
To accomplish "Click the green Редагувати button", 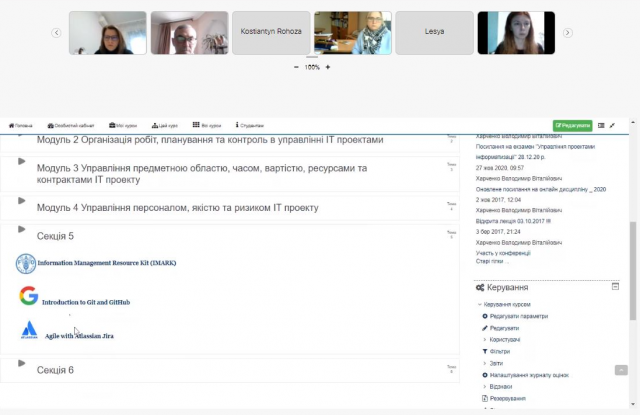I will point(572,125).
